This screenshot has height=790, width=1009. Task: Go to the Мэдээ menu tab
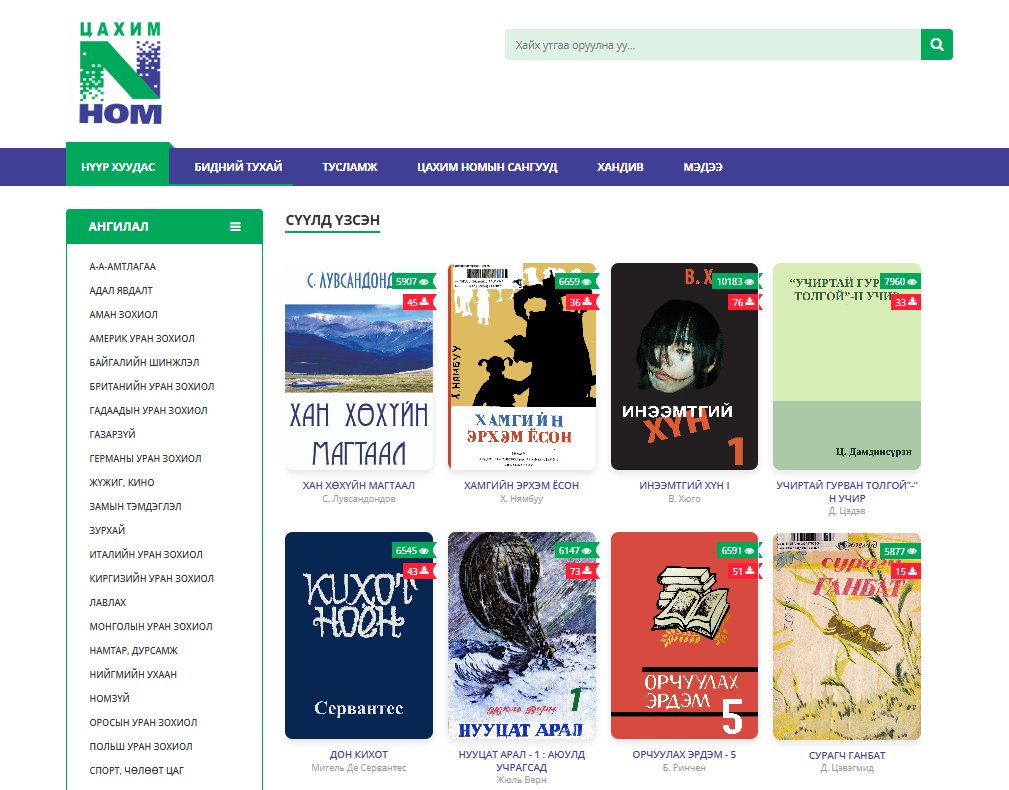[703, 167]
